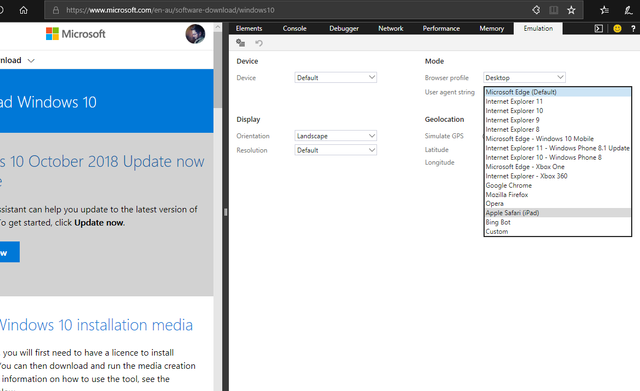Choose Internet Explorer 10 - Windows Phone 8

pyautogui.click(x=558, y=157)
